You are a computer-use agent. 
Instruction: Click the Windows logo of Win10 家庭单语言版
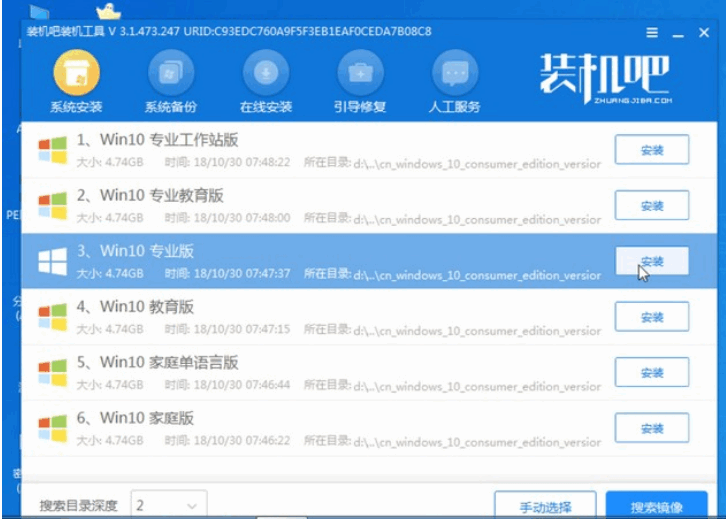52,372
